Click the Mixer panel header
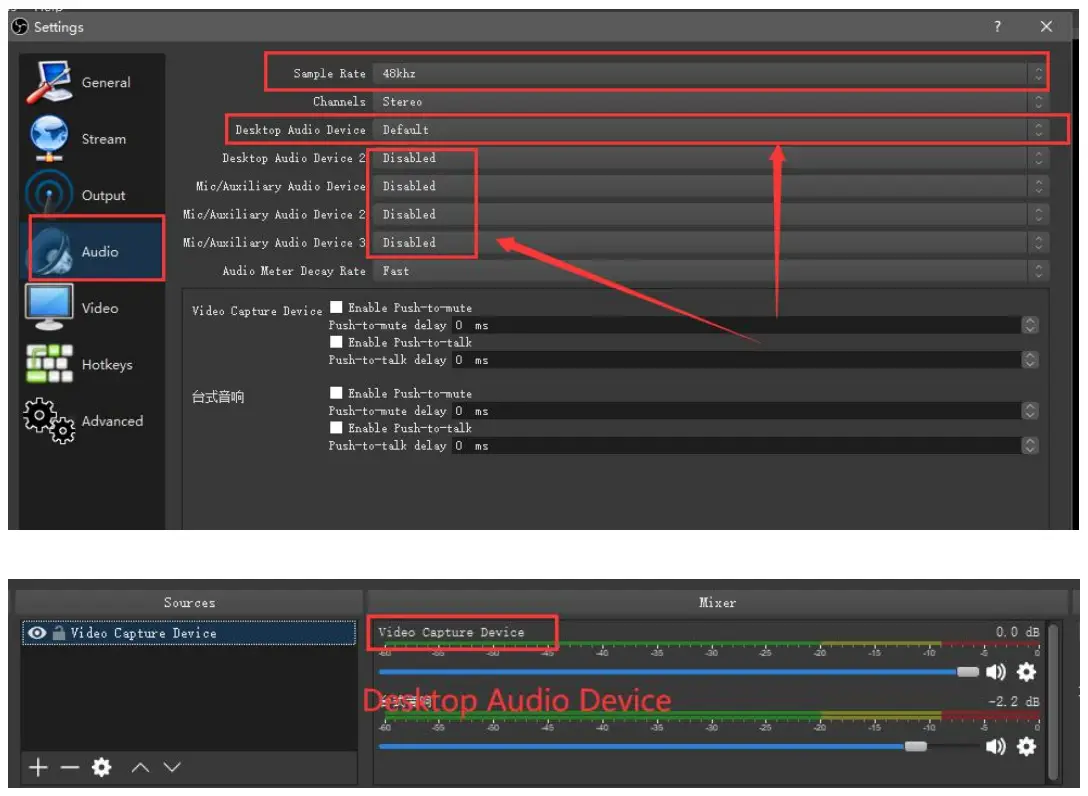This screenshot has height=796, width=1088. point(717,602)
